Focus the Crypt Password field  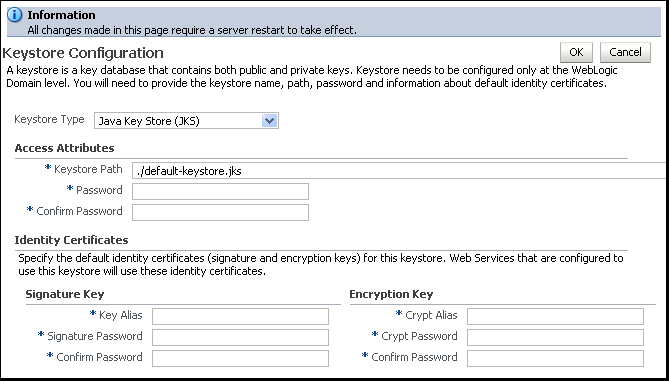click(x=555, y=337)
